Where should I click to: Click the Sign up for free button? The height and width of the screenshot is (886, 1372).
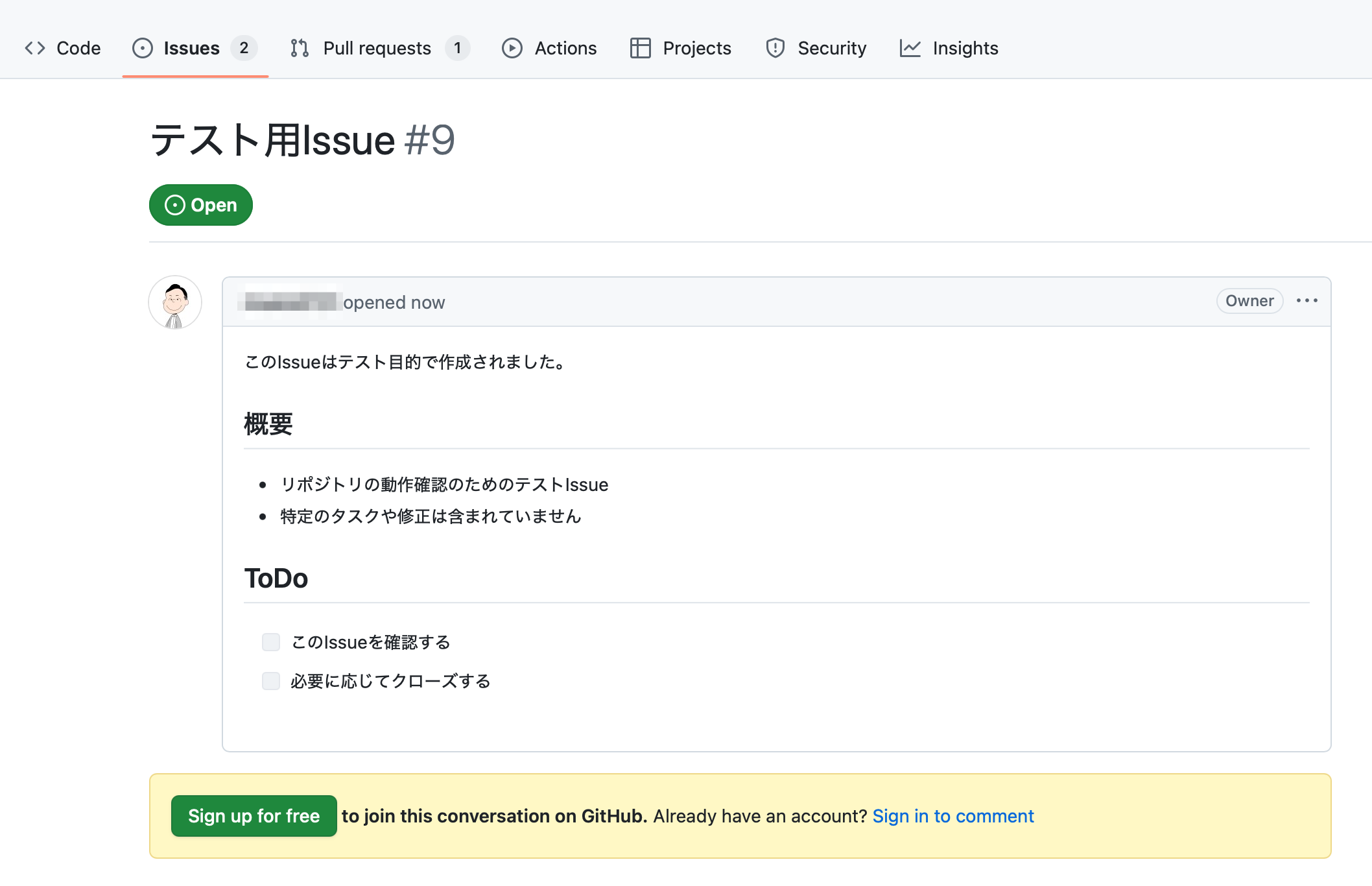click(254, 816)
